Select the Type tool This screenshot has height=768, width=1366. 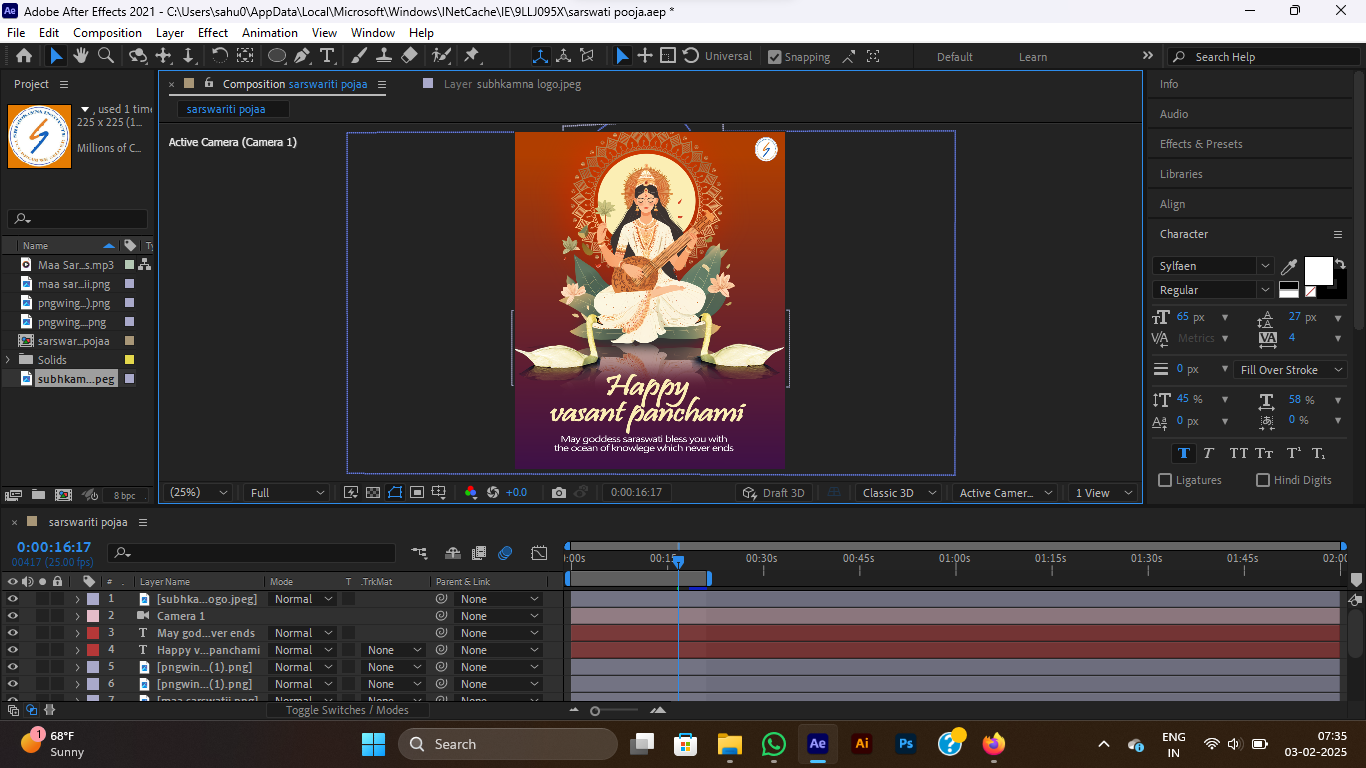[326, 56]
